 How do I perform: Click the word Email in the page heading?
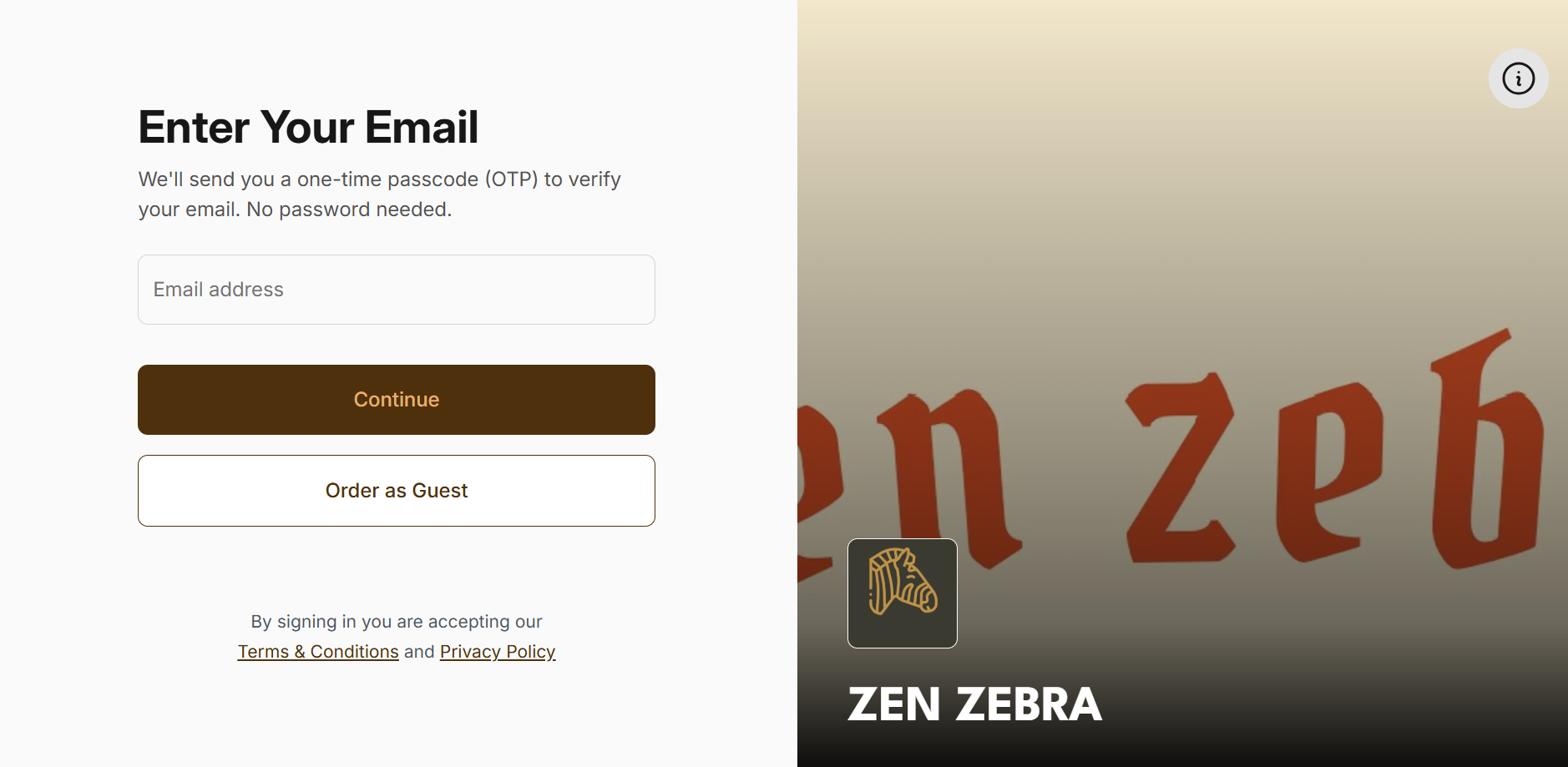[x=421, y=127]
